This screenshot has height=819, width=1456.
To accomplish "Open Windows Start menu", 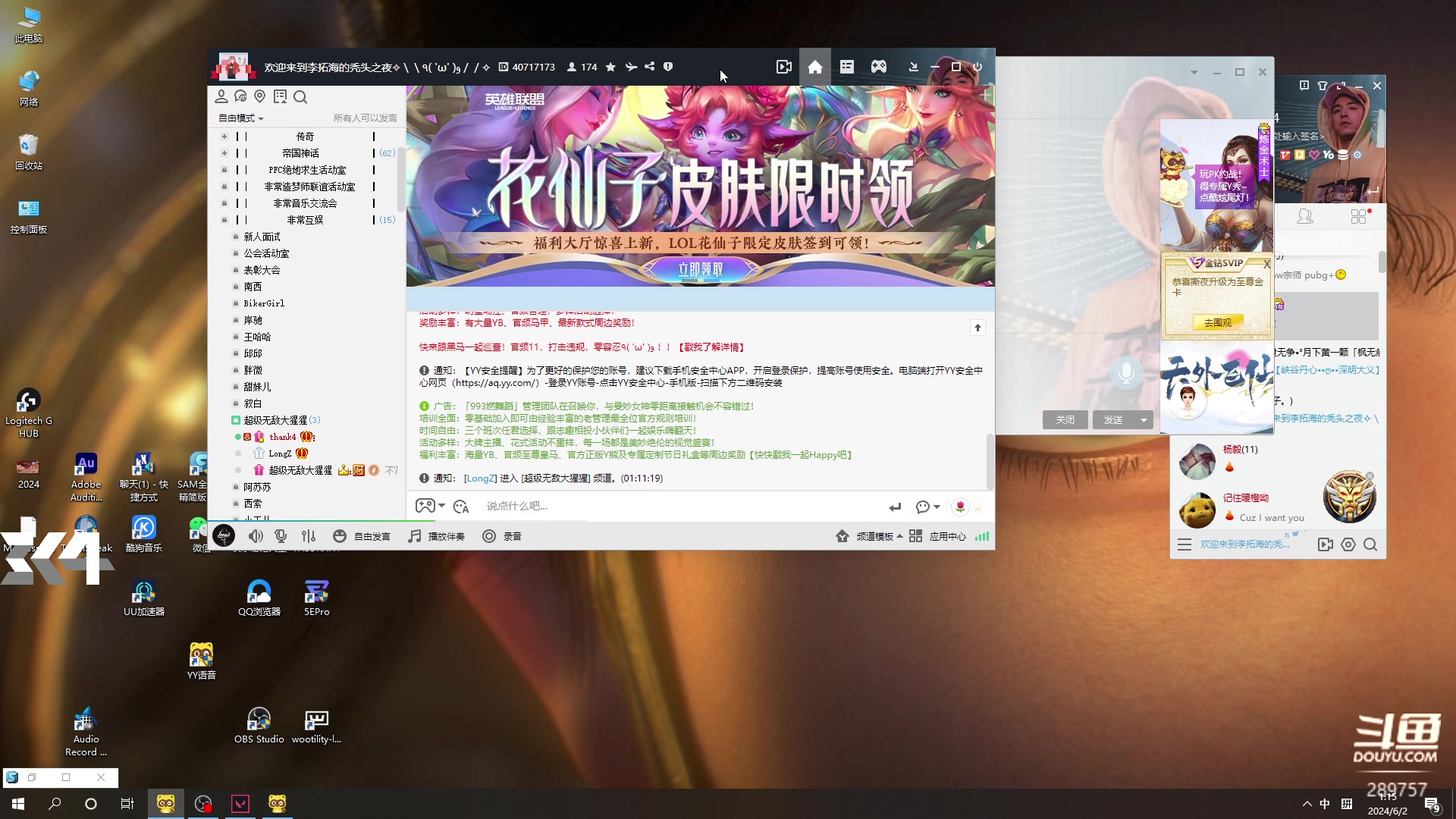I will point(18,804).
